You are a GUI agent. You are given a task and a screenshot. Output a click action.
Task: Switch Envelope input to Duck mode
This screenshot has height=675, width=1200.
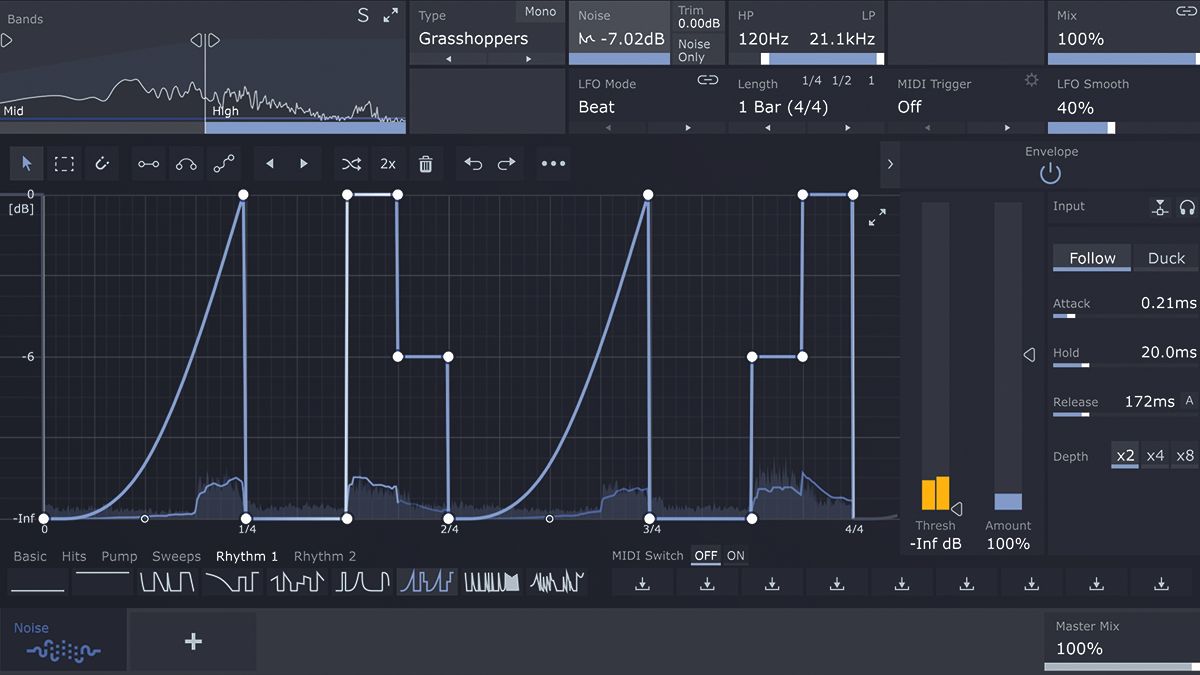pos(1165,257)
